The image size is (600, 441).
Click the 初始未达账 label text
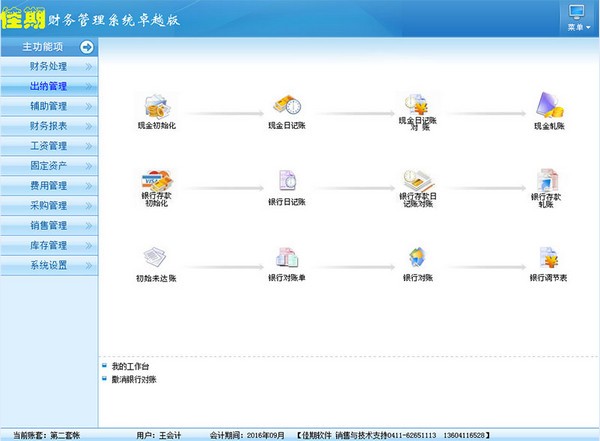pos(156,278)
